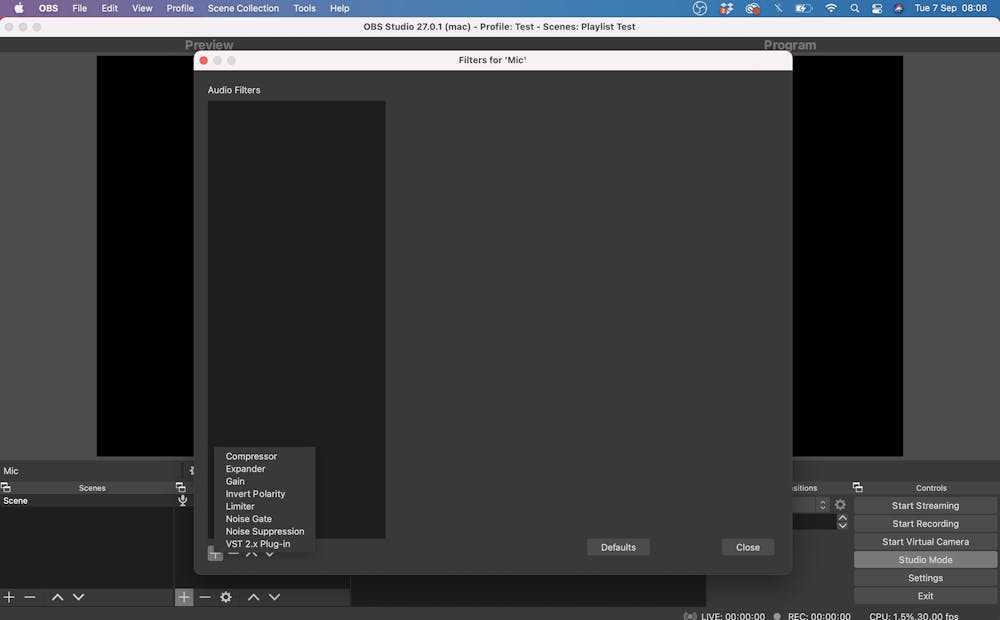Click the Program preview area

pos(848,255)
